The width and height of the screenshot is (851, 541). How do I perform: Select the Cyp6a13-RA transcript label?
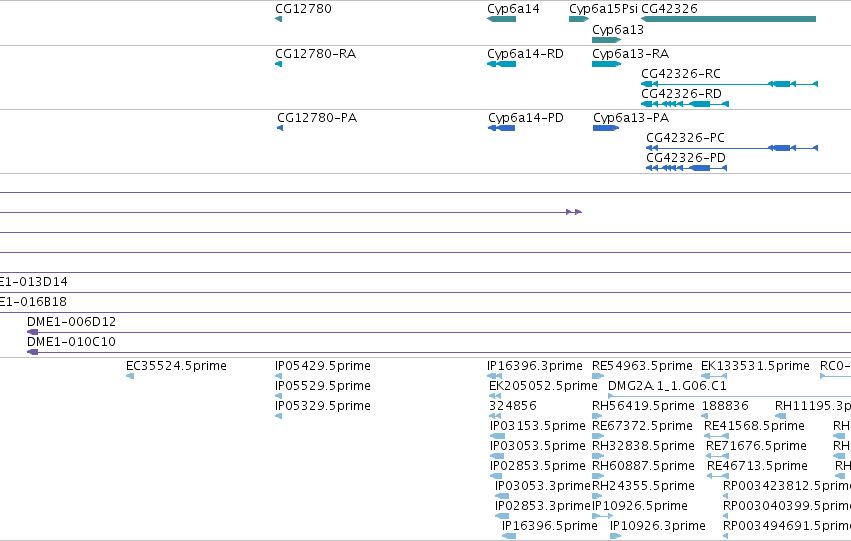coord(630,54)
